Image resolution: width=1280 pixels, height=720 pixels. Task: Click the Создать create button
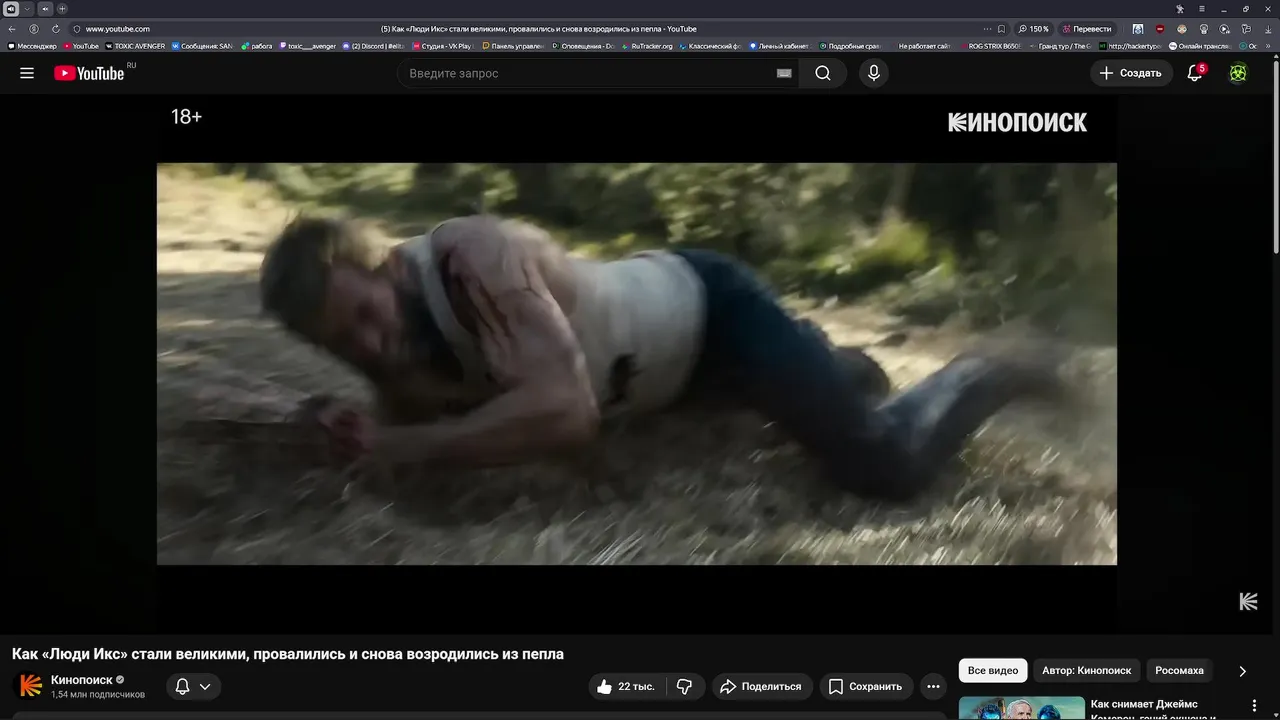click(1131, 73)
